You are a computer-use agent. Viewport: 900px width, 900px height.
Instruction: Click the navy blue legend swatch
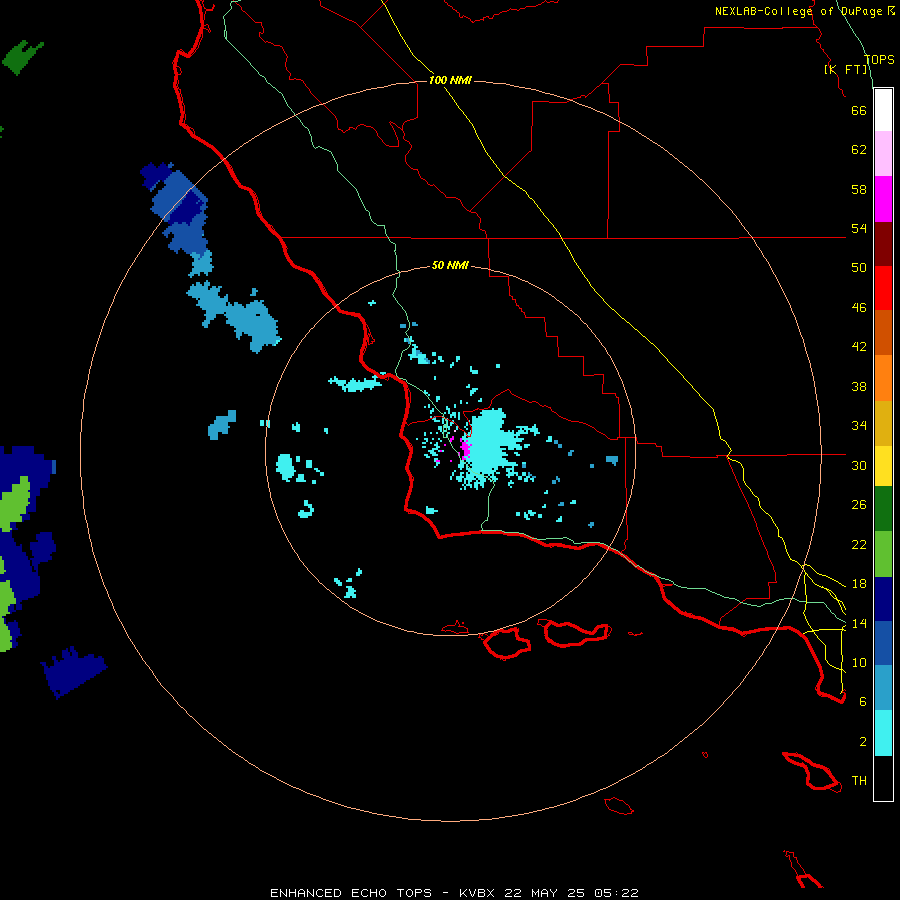(x=883, y=599)
